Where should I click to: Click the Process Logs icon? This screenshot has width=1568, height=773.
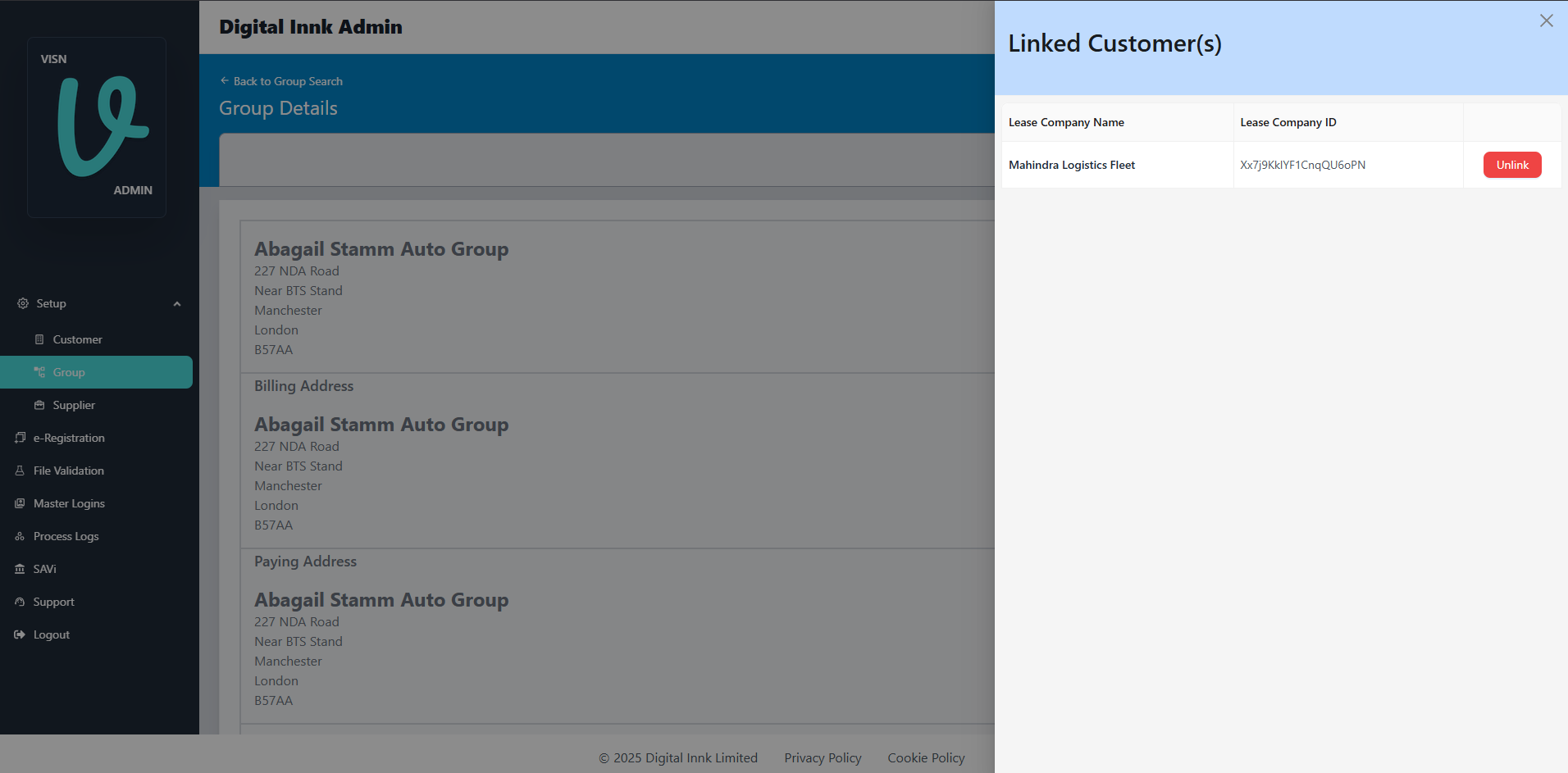coord(21,536)
